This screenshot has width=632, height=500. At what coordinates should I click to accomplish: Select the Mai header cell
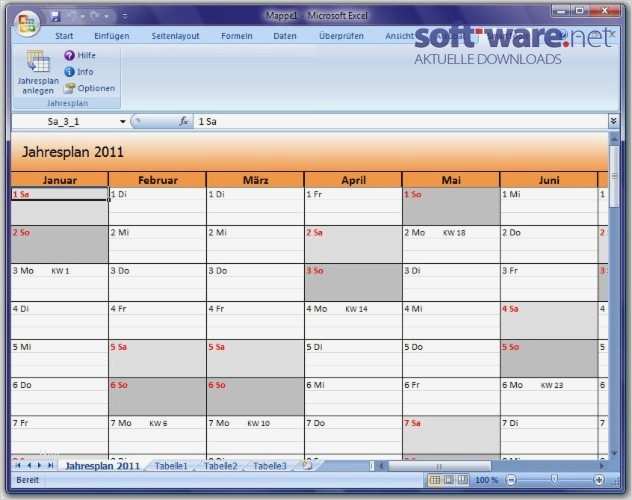[x=451, y=180]
